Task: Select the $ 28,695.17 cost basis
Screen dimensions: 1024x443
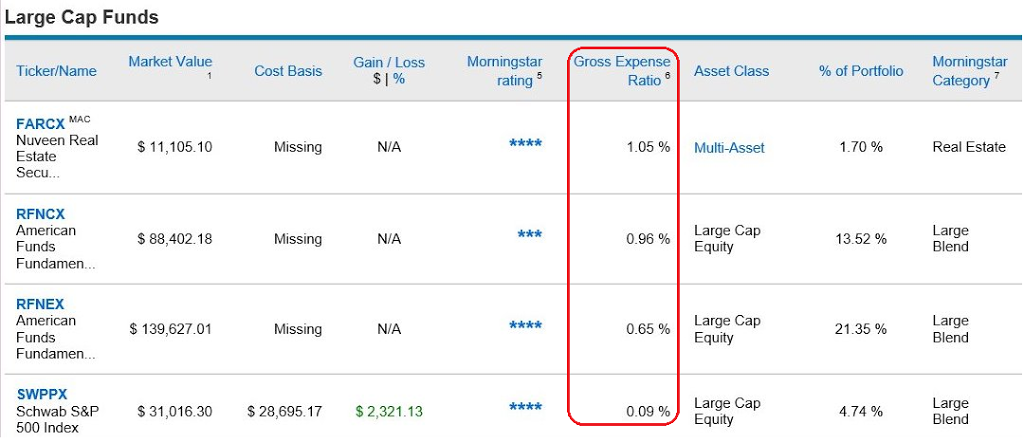Action: pos(285,411)
